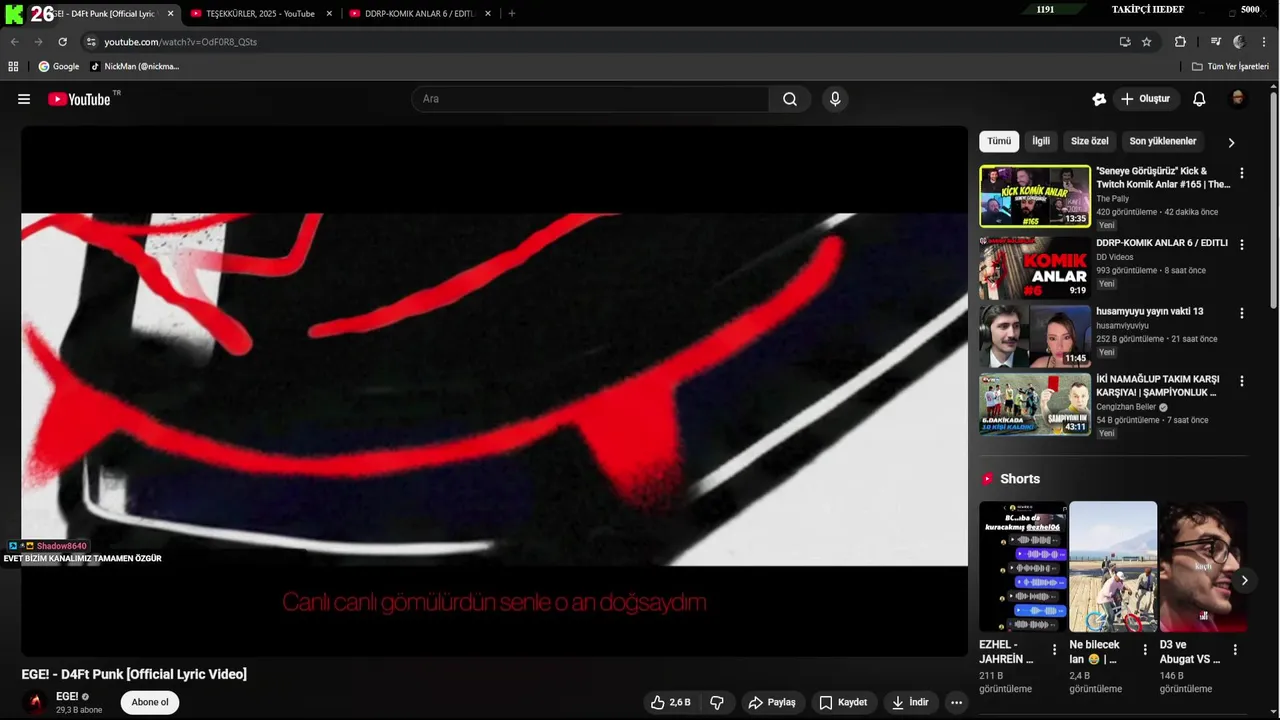Open YouTube account avatar menu

[1238, 99]
